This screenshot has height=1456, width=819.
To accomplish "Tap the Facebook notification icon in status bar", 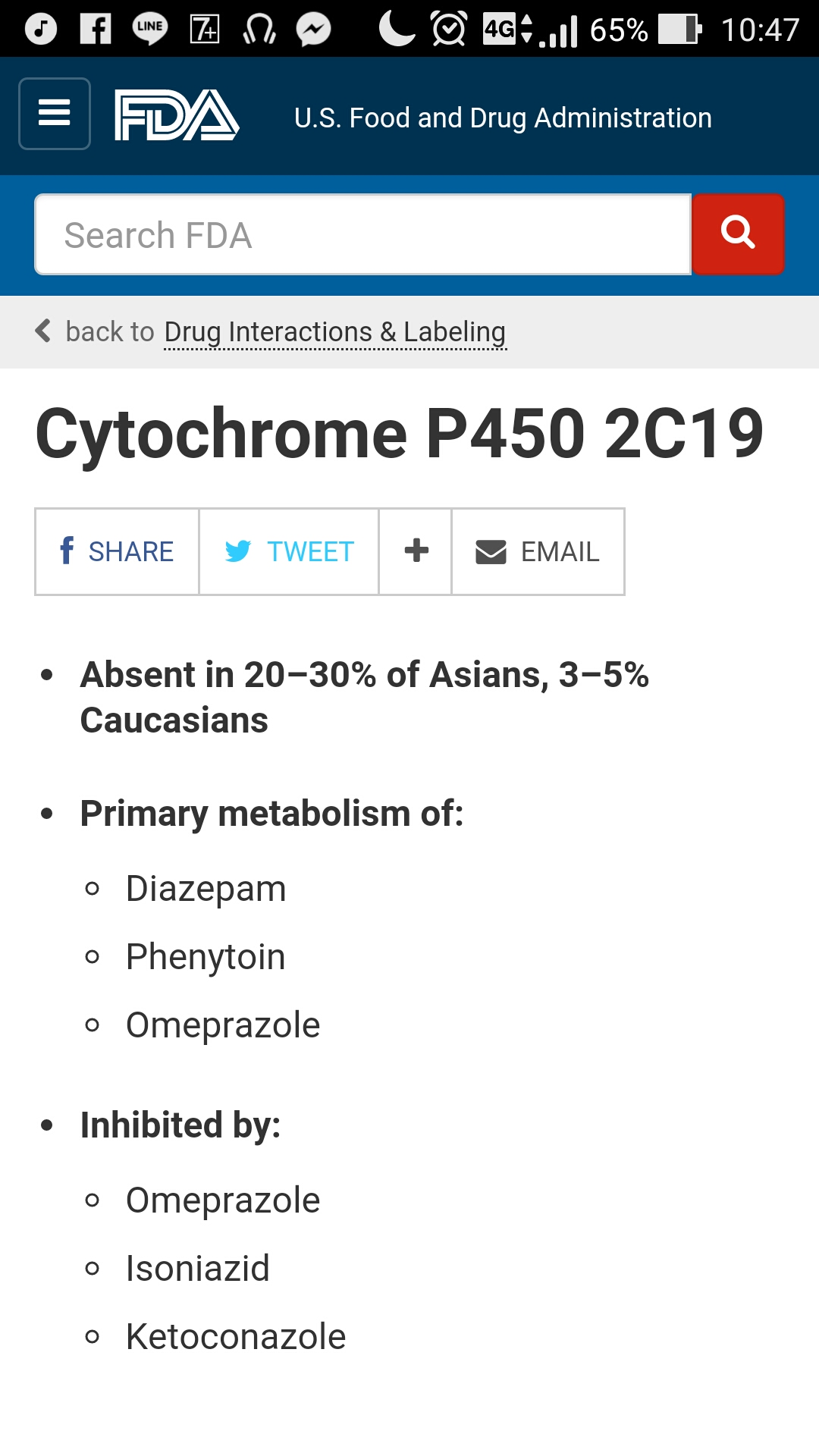I will (x=96, y=30).
